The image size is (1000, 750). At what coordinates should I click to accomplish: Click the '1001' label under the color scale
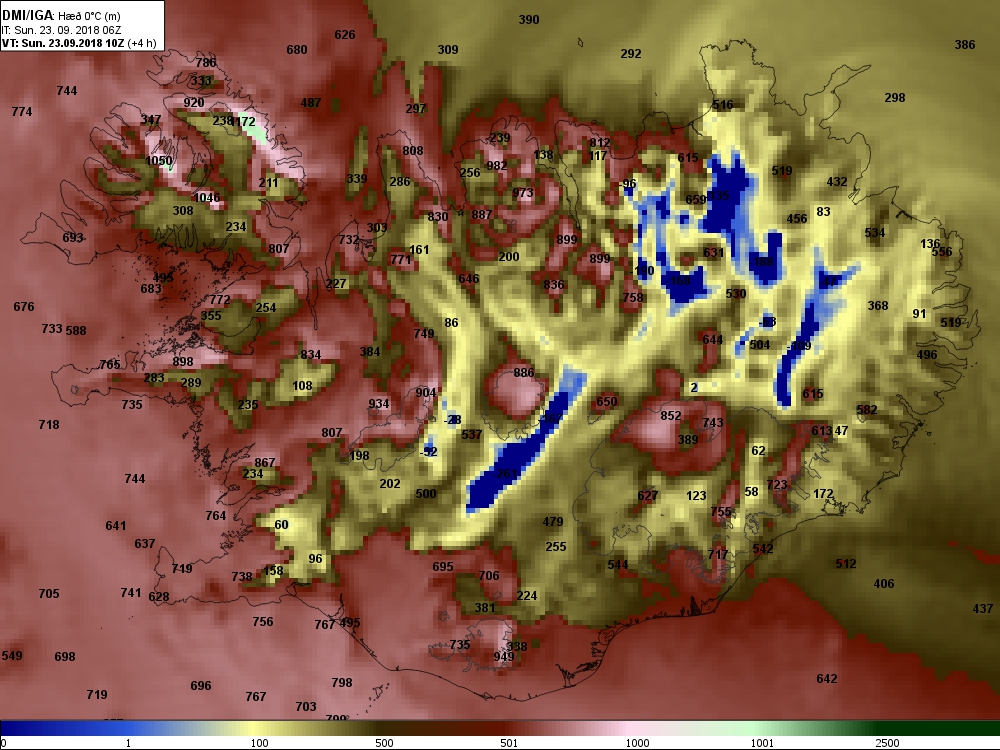762,743
